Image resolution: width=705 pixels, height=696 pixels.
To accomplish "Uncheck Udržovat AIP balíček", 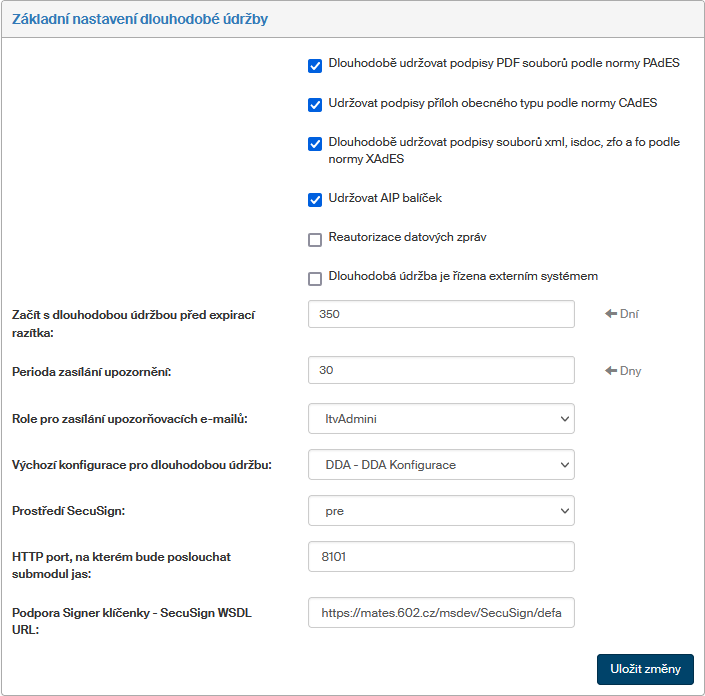I will (x=315, y=200).
